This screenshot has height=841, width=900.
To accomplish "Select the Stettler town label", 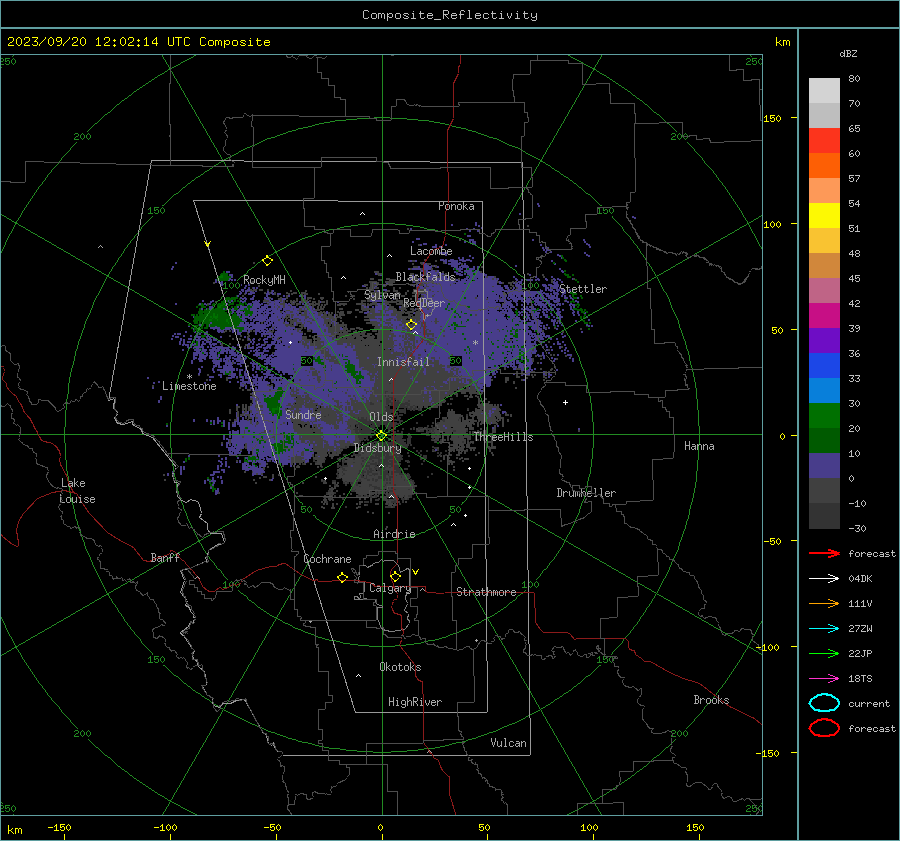I will pyautogui.click(x=583, y=289).
